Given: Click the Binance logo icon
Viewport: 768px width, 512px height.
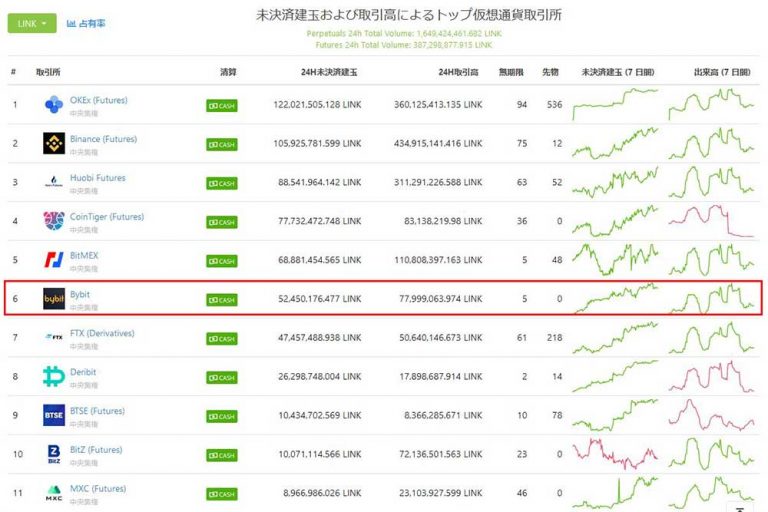Looking at the screenshot, I should [x=54, y=144].
